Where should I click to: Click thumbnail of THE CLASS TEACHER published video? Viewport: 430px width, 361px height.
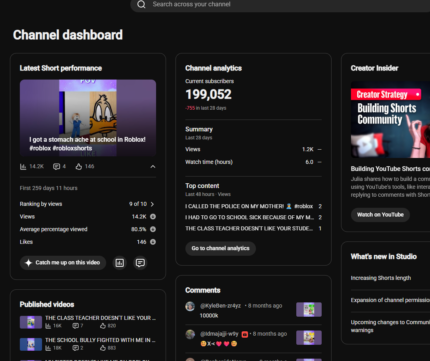(31, 322)
